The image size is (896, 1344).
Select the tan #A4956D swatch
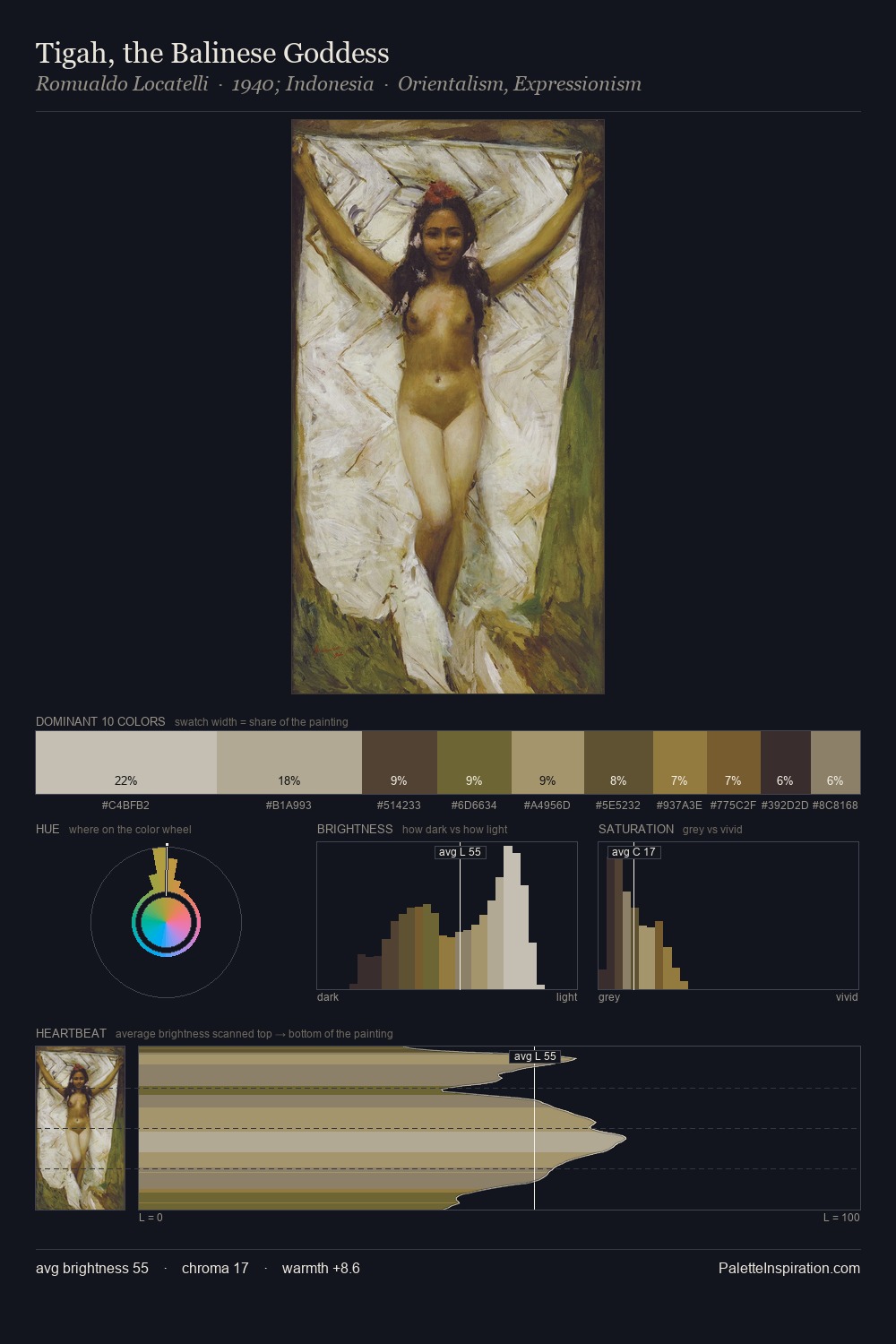pos(547,762)
